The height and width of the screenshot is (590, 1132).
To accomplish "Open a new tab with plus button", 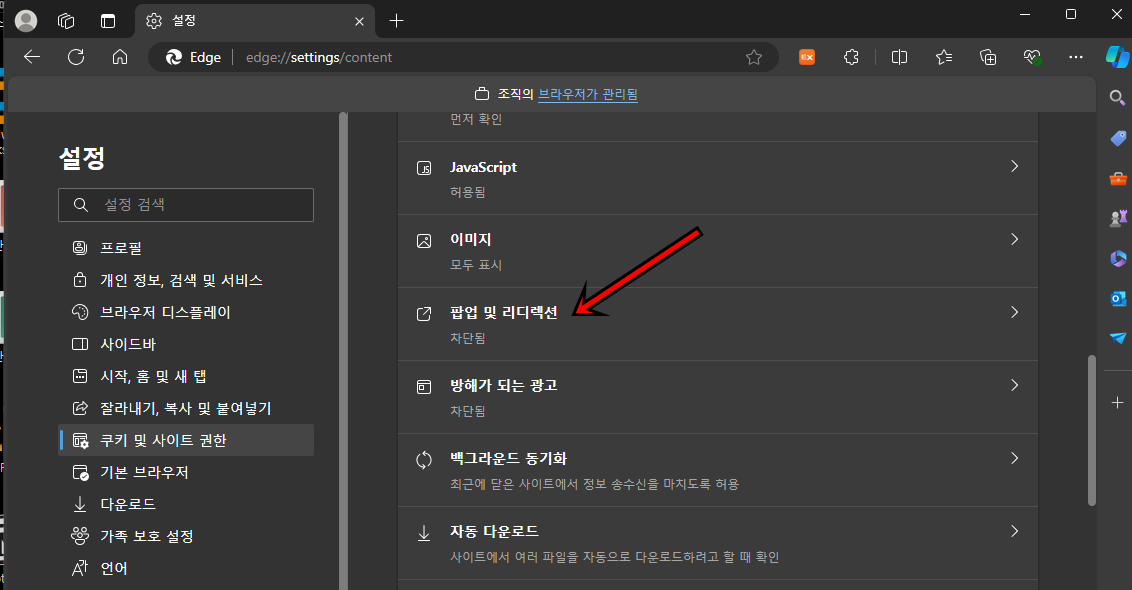I will click(x=396, y=21).
